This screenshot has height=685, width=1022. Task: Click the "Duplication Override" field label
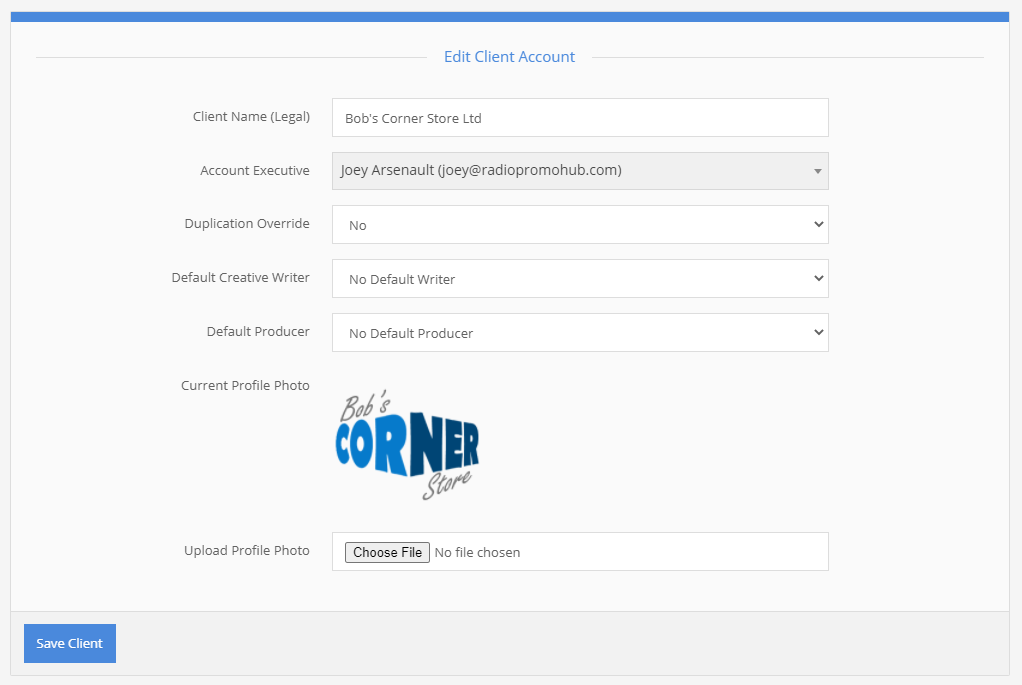tap(247, 224)
